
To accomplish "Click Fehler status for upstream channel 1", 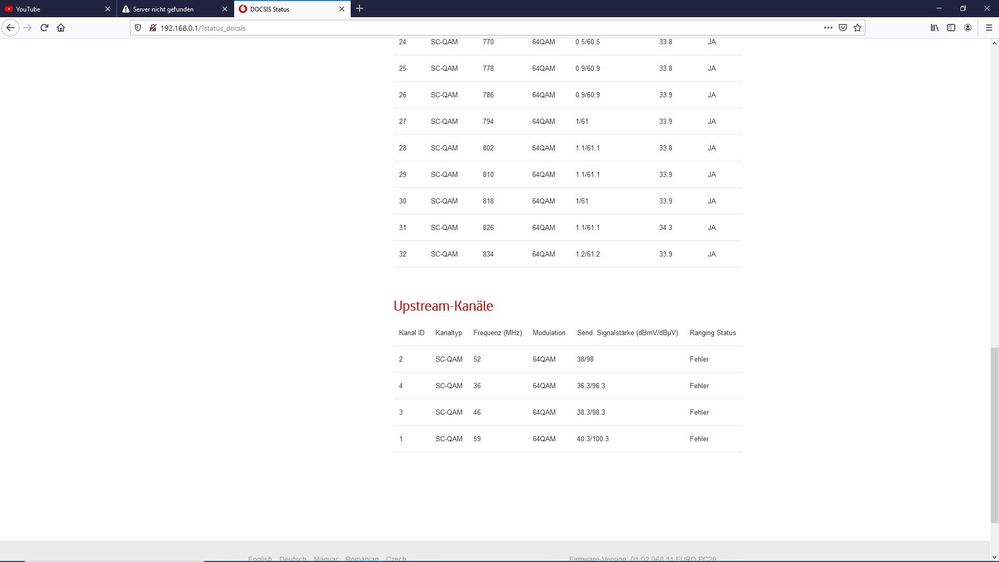I will point(699,439).
